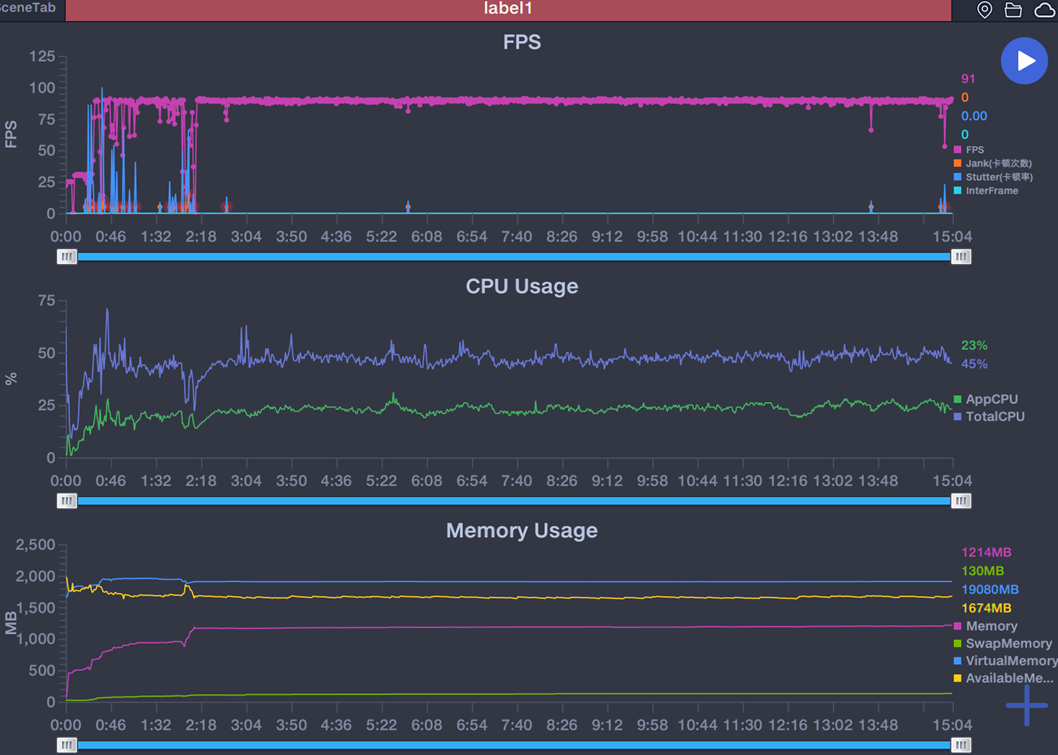Toggle InterFrame series in legend
The height and width of the screenshot is (755, 1058).
(x=986, y=191)
